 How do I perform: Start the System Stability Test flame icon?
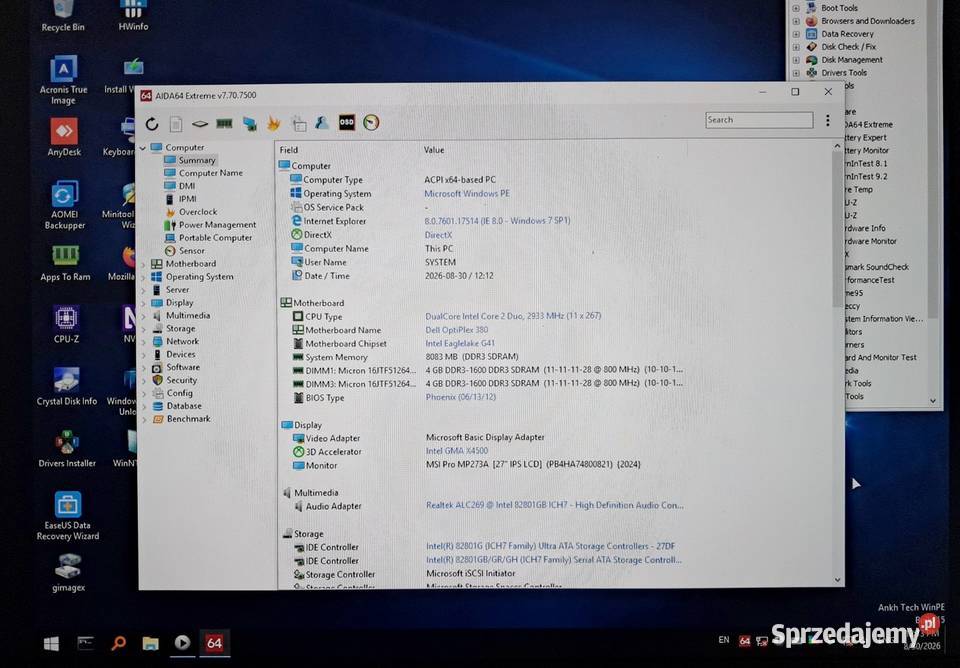(x=273, y=124)
